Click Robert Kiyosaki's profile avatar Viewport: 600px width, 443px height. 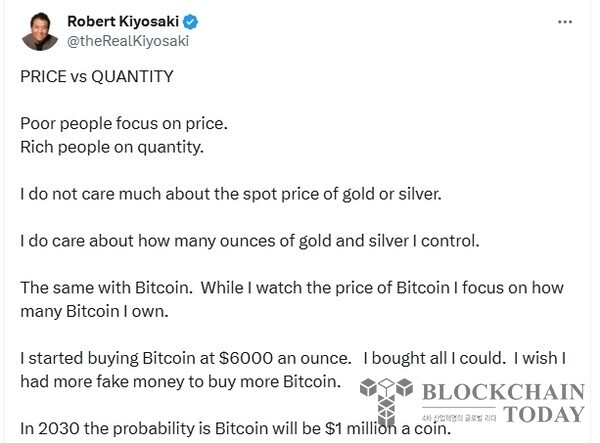point(36,30)
